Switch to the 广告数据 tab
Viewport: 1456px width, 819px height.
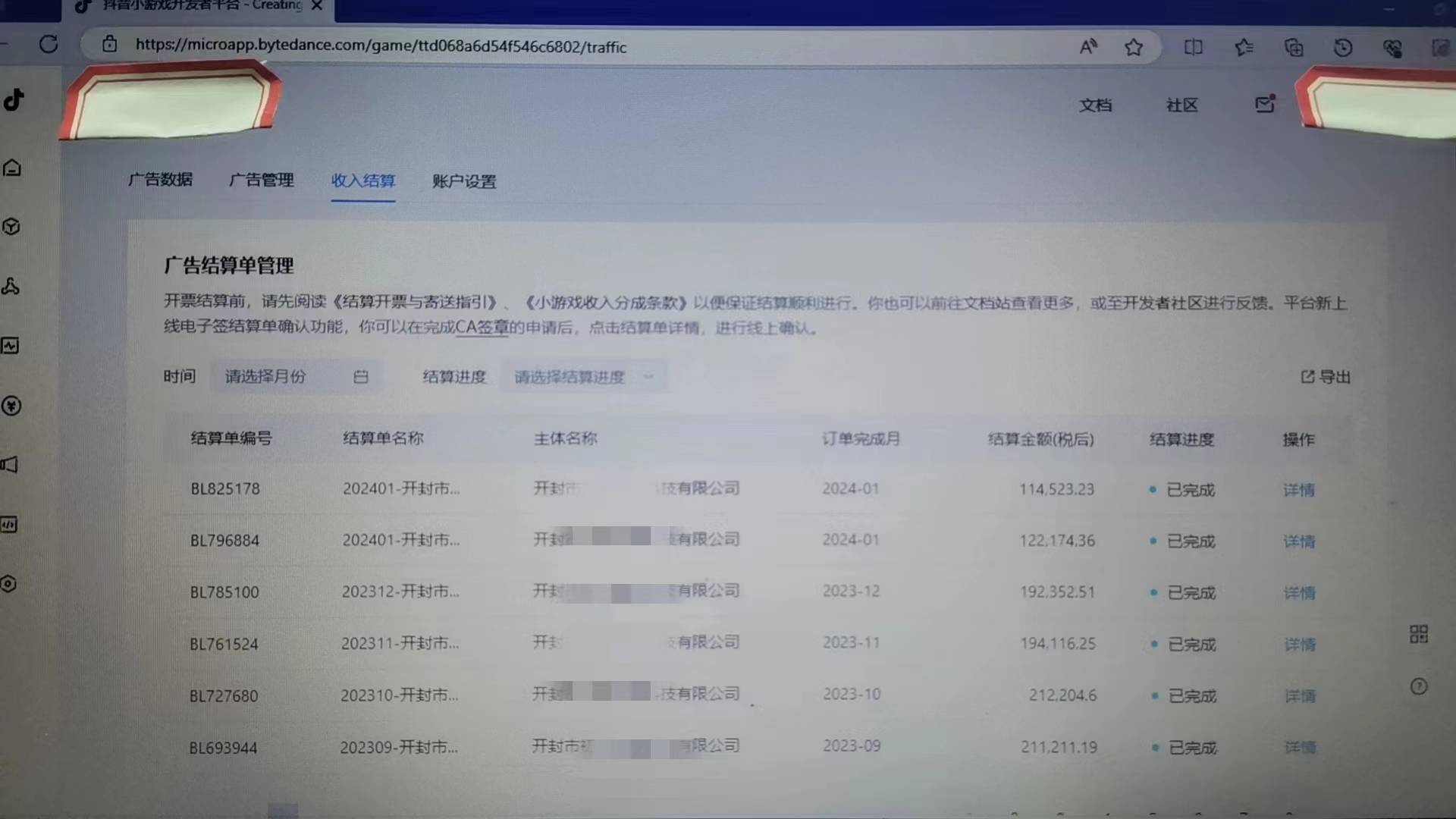coord(160,180)
